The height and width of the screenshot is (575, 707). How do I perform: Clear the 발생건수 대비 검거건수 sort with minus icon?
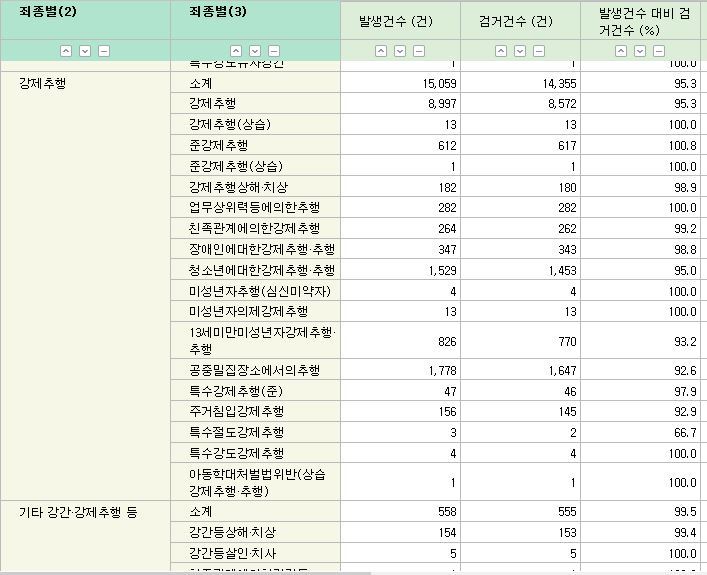(659, 51)
